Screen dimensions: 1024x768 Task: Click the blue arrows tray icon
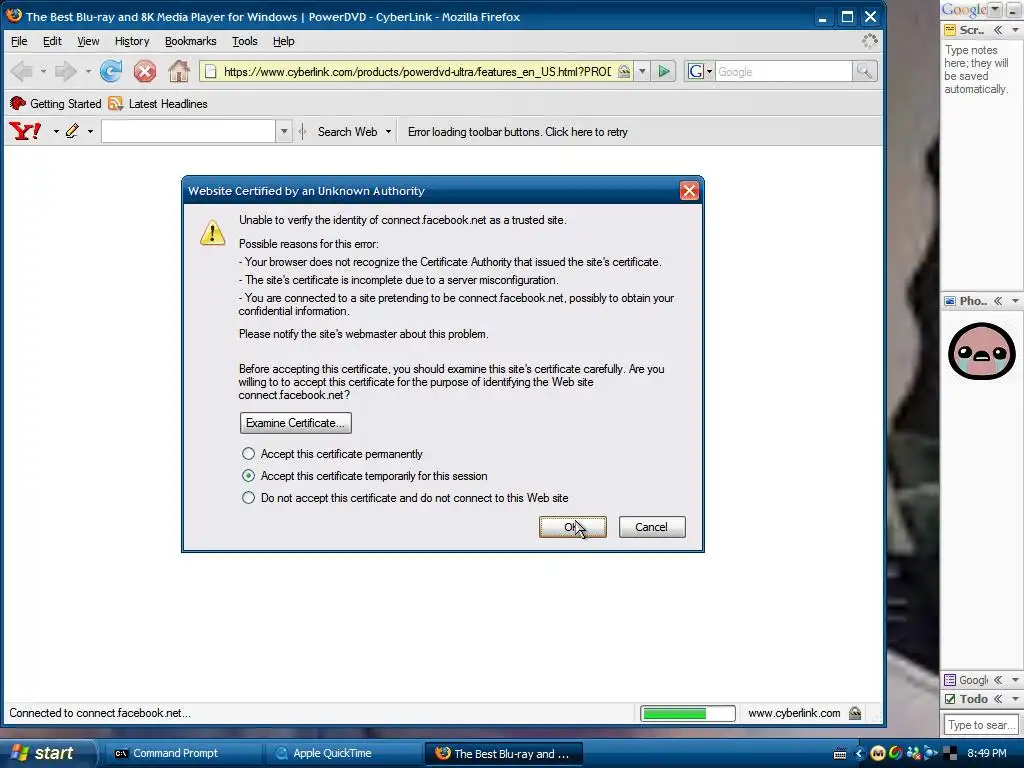(931, 754)
